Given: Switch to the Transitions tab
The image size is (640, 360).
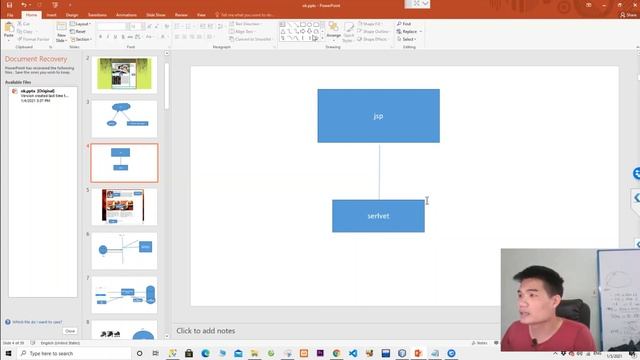Looking at the screenshot, I should click(97, 15).
